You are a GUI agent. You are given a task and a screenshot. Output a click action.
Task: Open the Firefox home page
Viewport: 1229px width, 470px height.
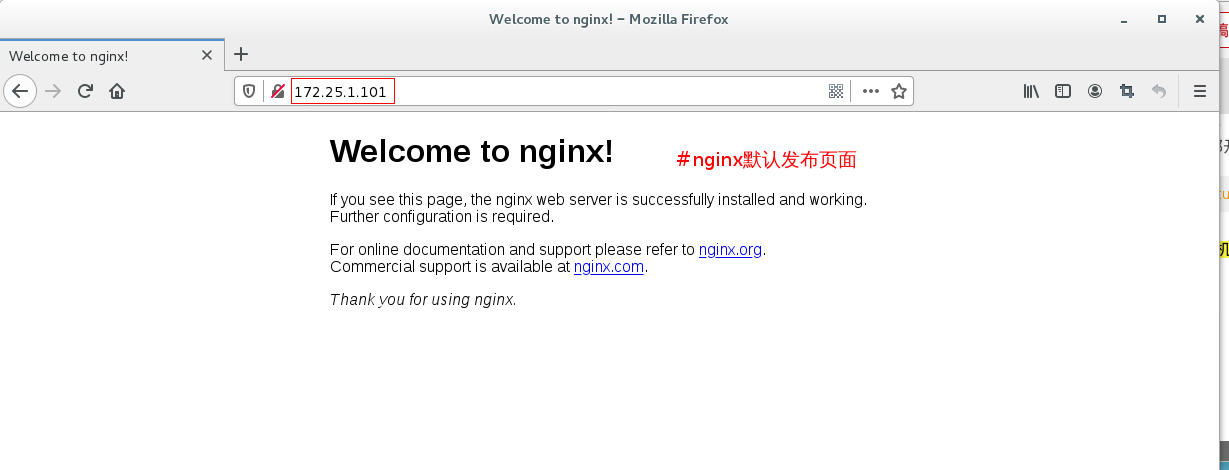(x=117, y=91)
